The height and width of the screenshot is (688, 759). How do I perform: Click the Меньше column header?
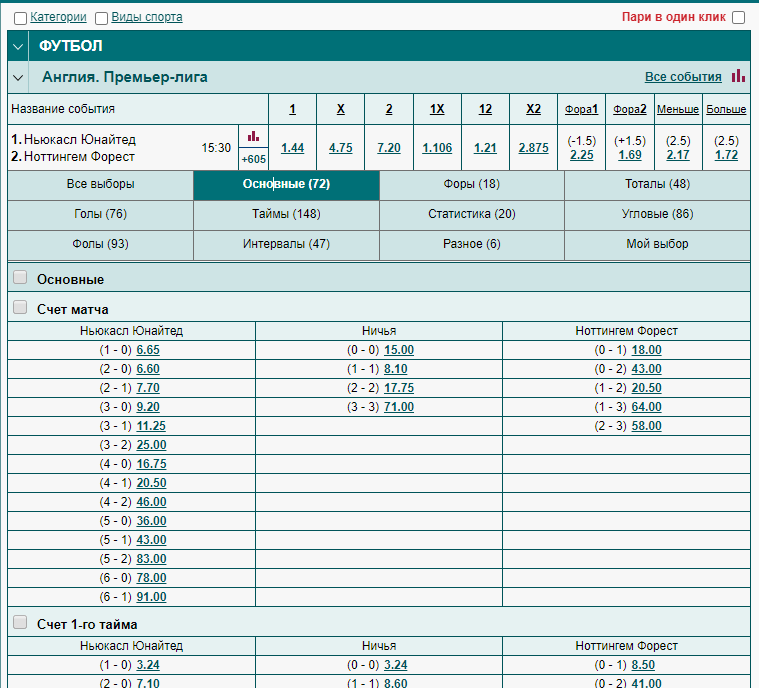(x=678, y=109)
